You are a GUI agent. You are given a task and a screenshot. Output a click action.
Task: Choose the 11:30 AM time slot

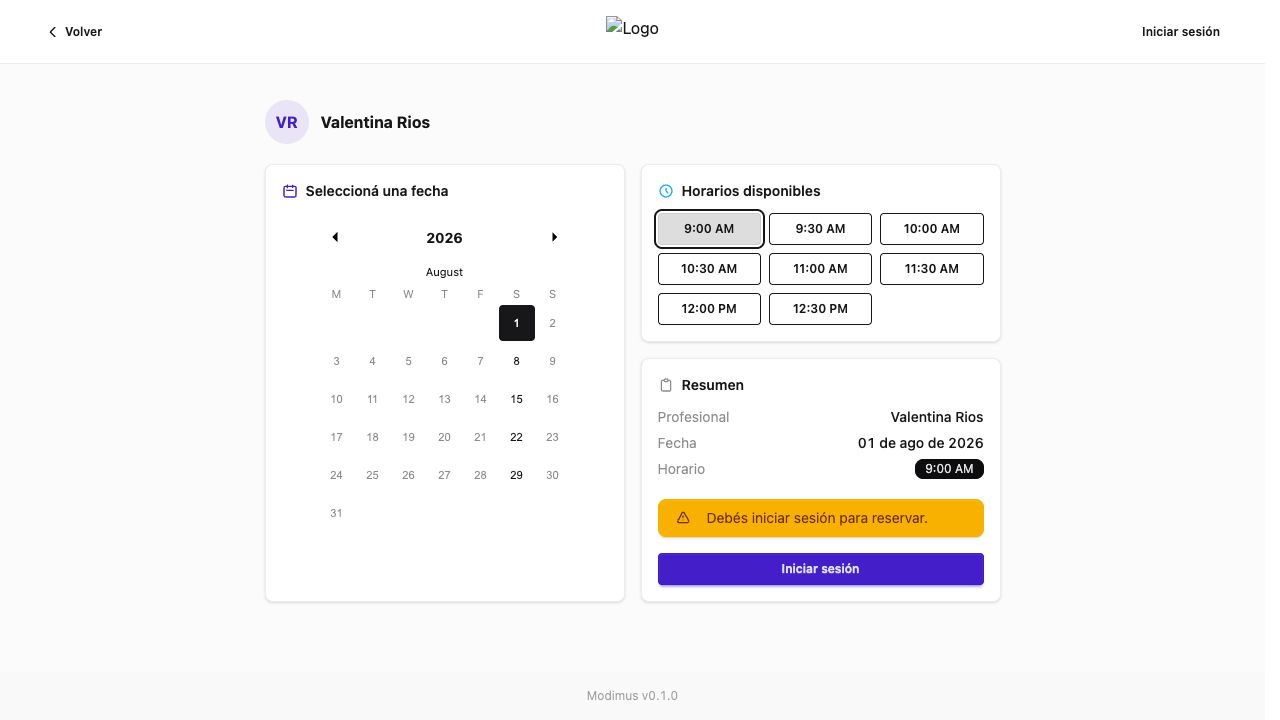point(932,269)
